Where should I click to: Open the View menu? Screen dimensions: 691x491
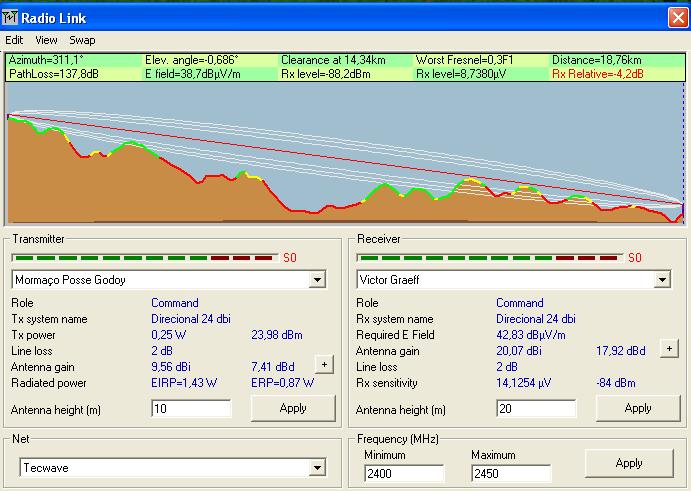click(46, 40)
